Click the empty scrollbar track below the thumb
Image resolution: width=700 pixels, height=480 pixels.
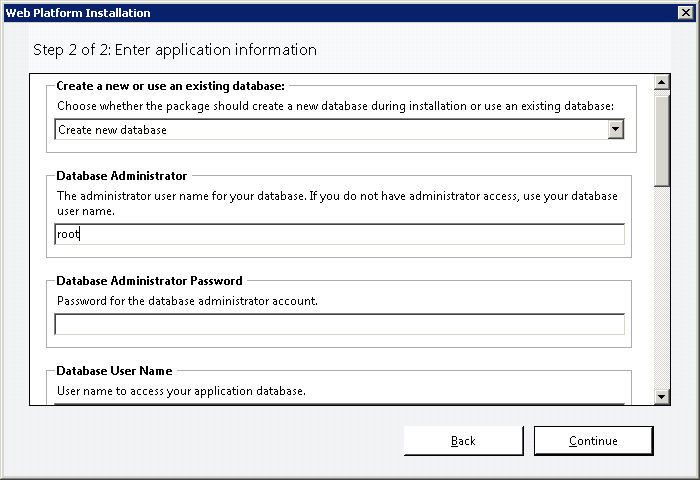662,288
